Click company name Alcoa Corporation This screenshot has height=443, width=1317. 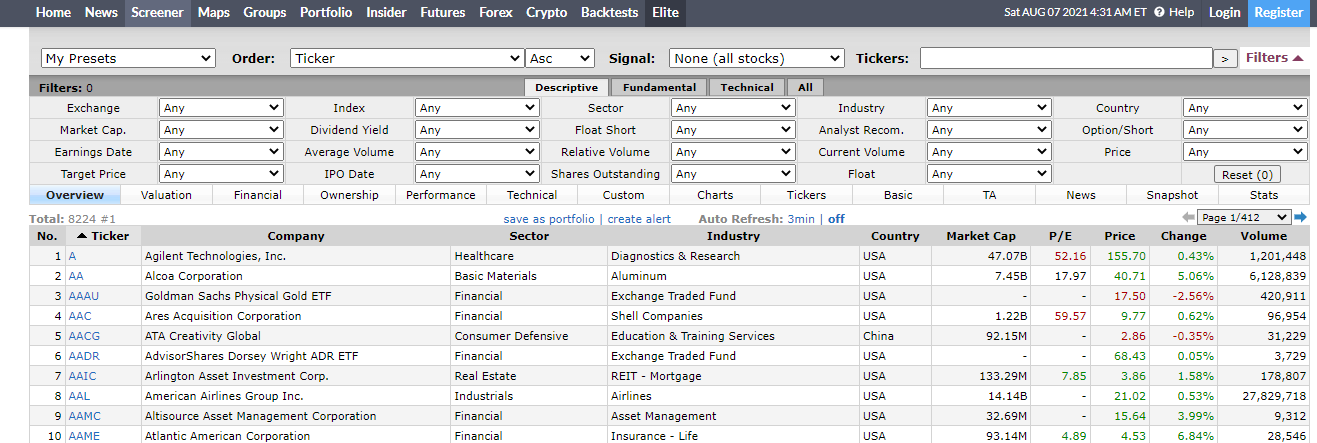point(194,276)
